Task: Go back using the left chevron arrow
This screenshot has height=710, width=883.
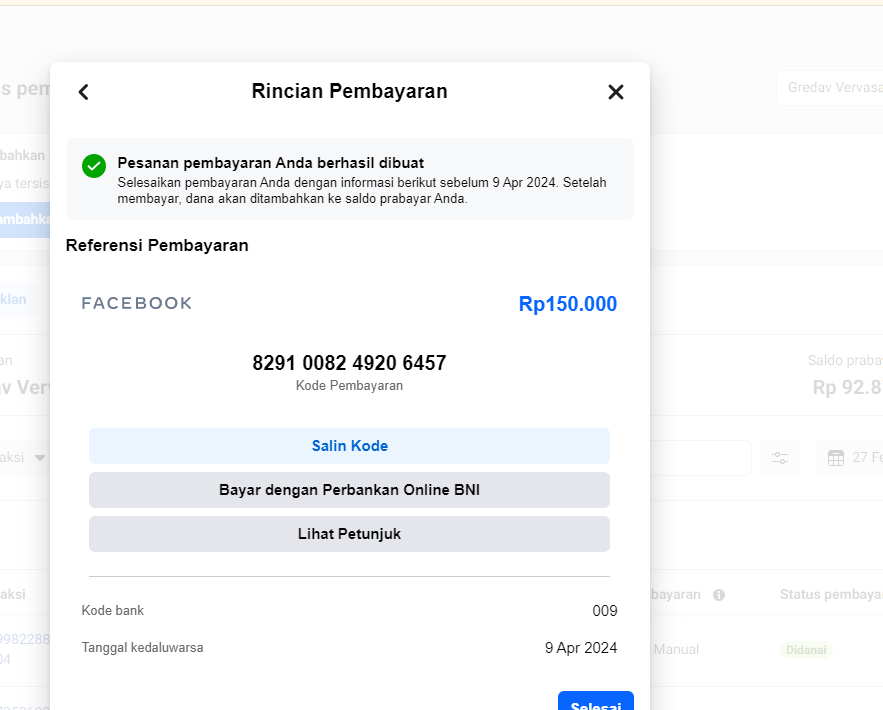Action: point(83,92)
